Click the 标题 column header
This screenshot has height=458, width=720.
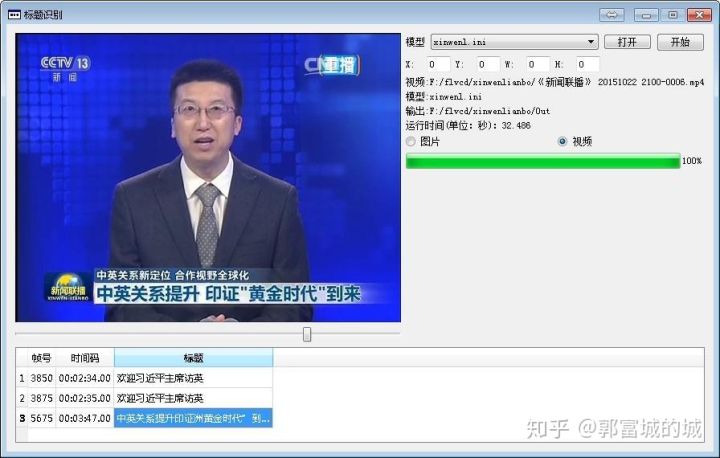(193, 358)
